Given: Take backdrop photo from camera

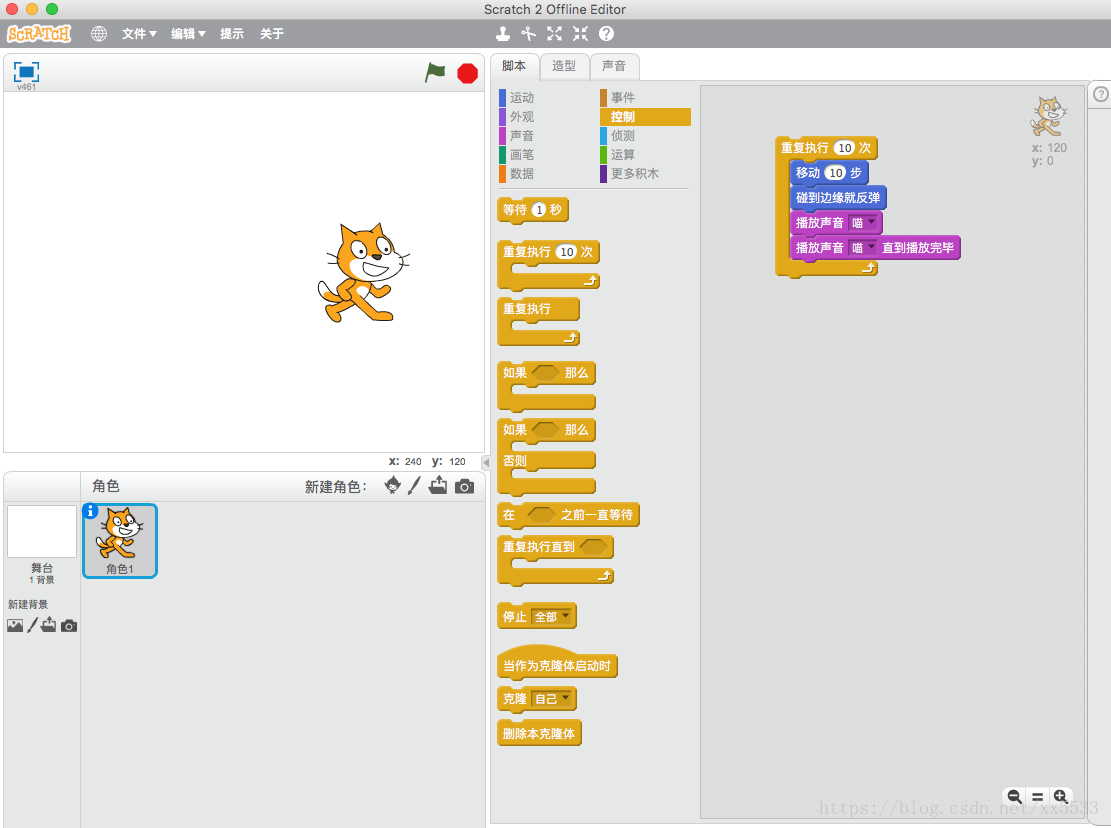Looking at the screenshot, I should pos(69,625).
